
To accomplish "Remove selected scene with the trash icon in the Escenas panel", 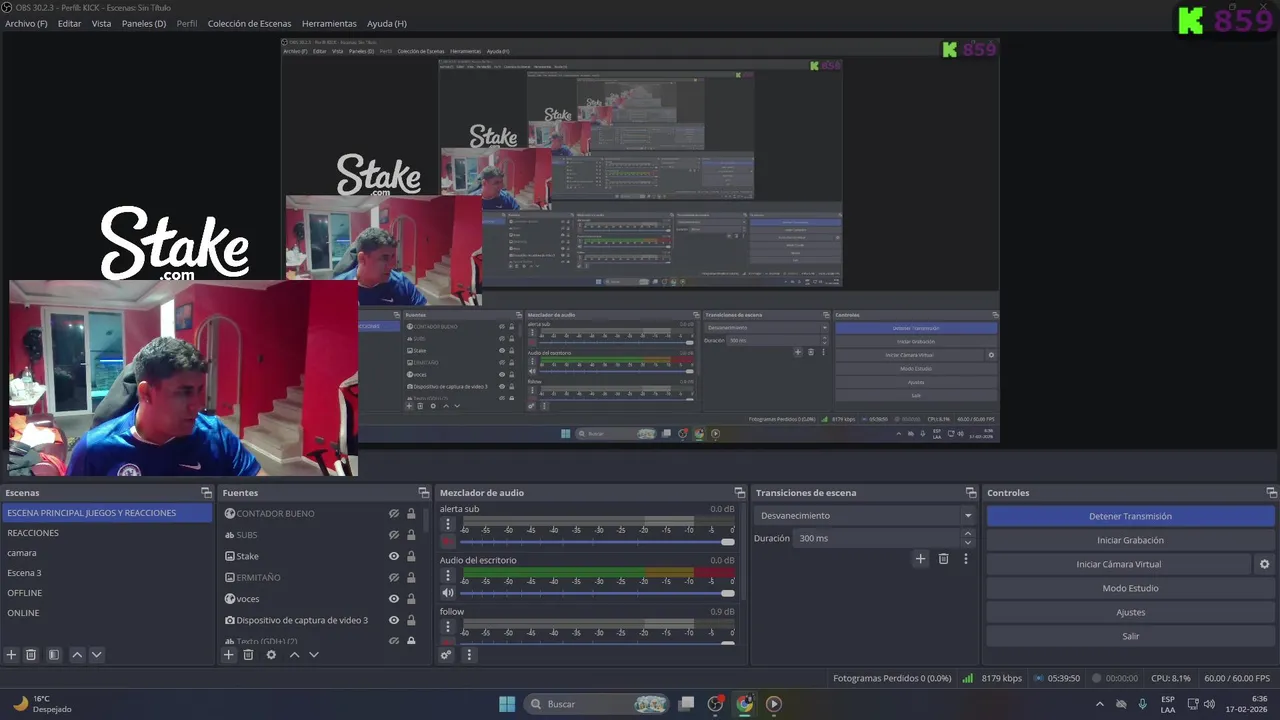I will (x=31, y=655).
